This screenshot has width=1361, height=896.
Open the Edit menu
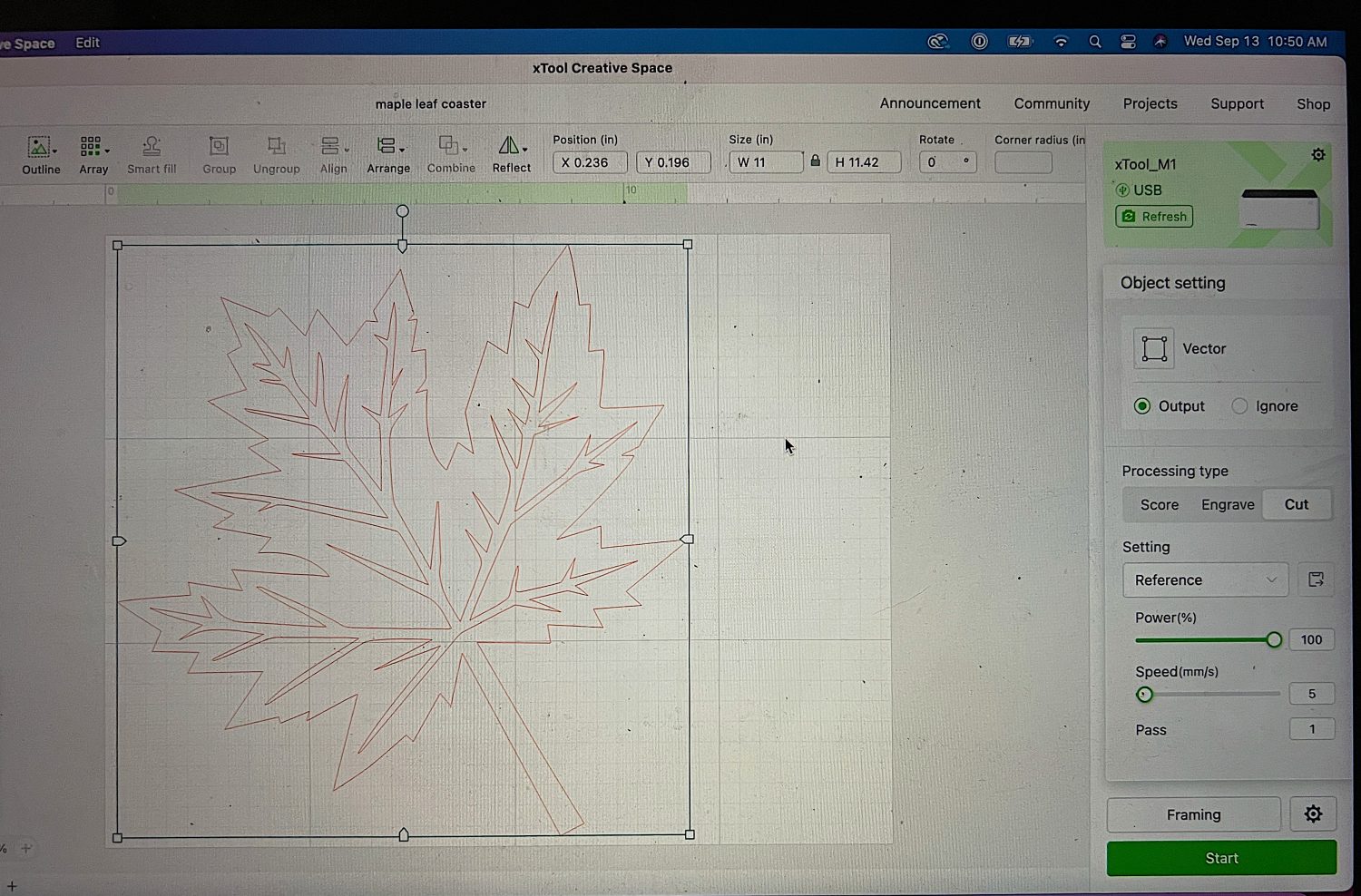coord(87,43)
